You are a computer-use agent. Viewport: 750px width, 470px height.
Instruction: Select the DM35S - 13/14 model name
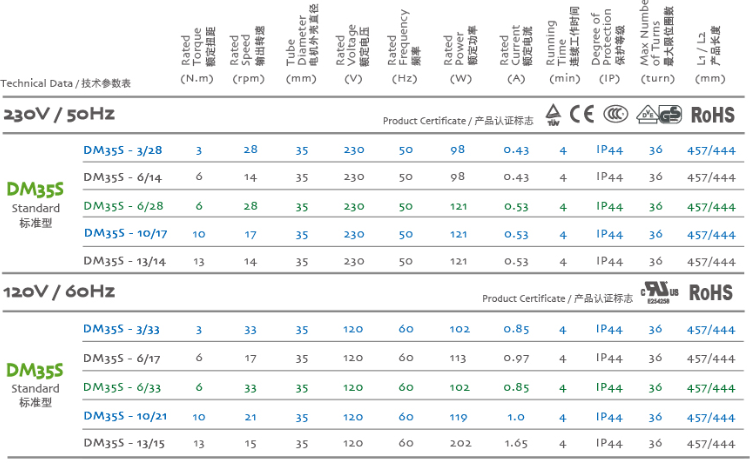(x=124, y=261)
